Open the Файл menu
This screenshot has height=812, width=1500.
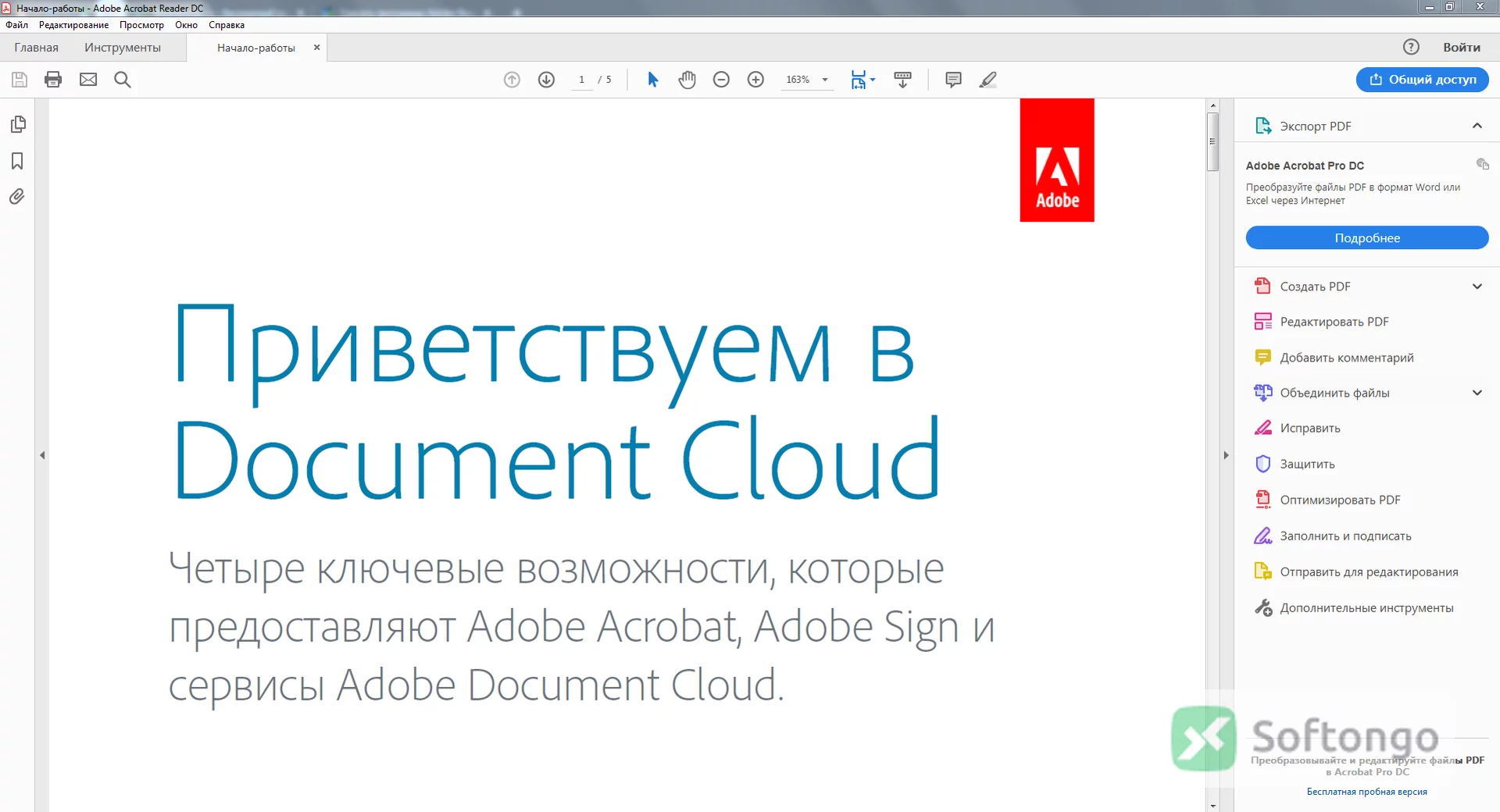pos(16,25)
